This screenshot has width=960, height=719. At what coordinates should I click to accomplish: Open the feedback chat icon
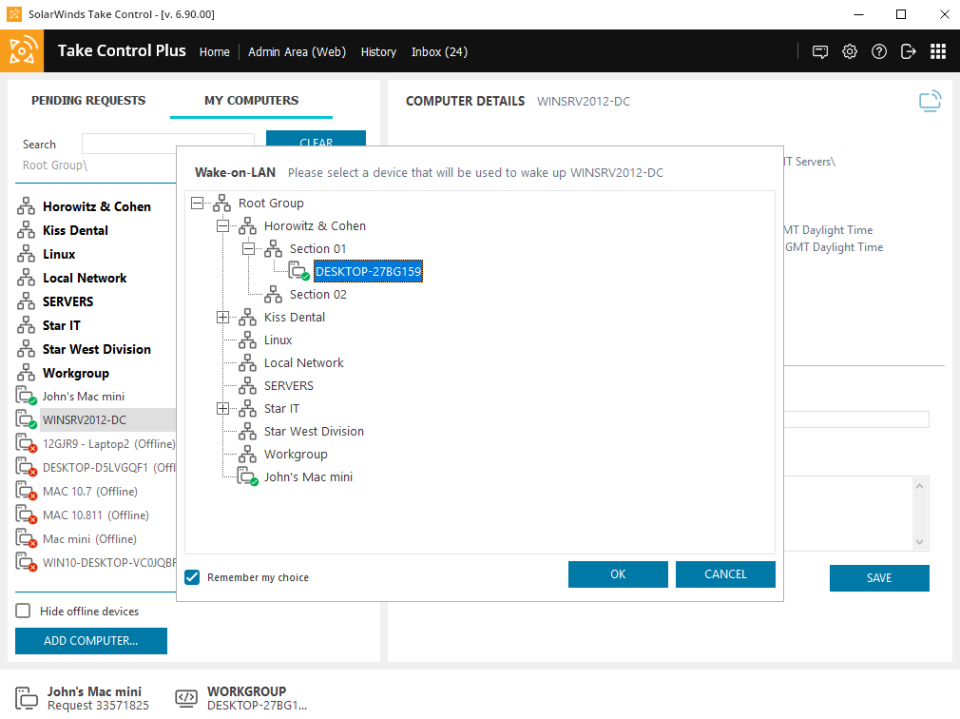pyautogui.click(x=820, y=51)
